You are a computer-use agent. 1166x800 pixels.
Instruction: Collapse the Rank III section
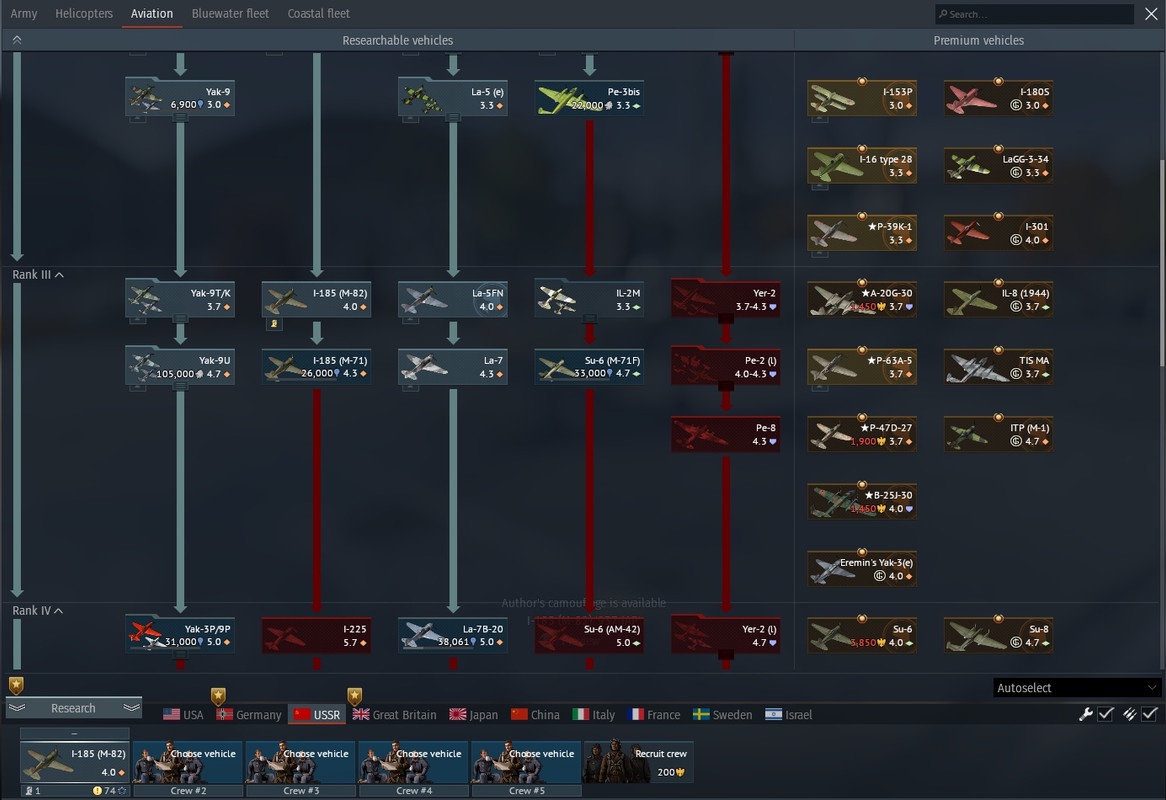click(38, 274)
